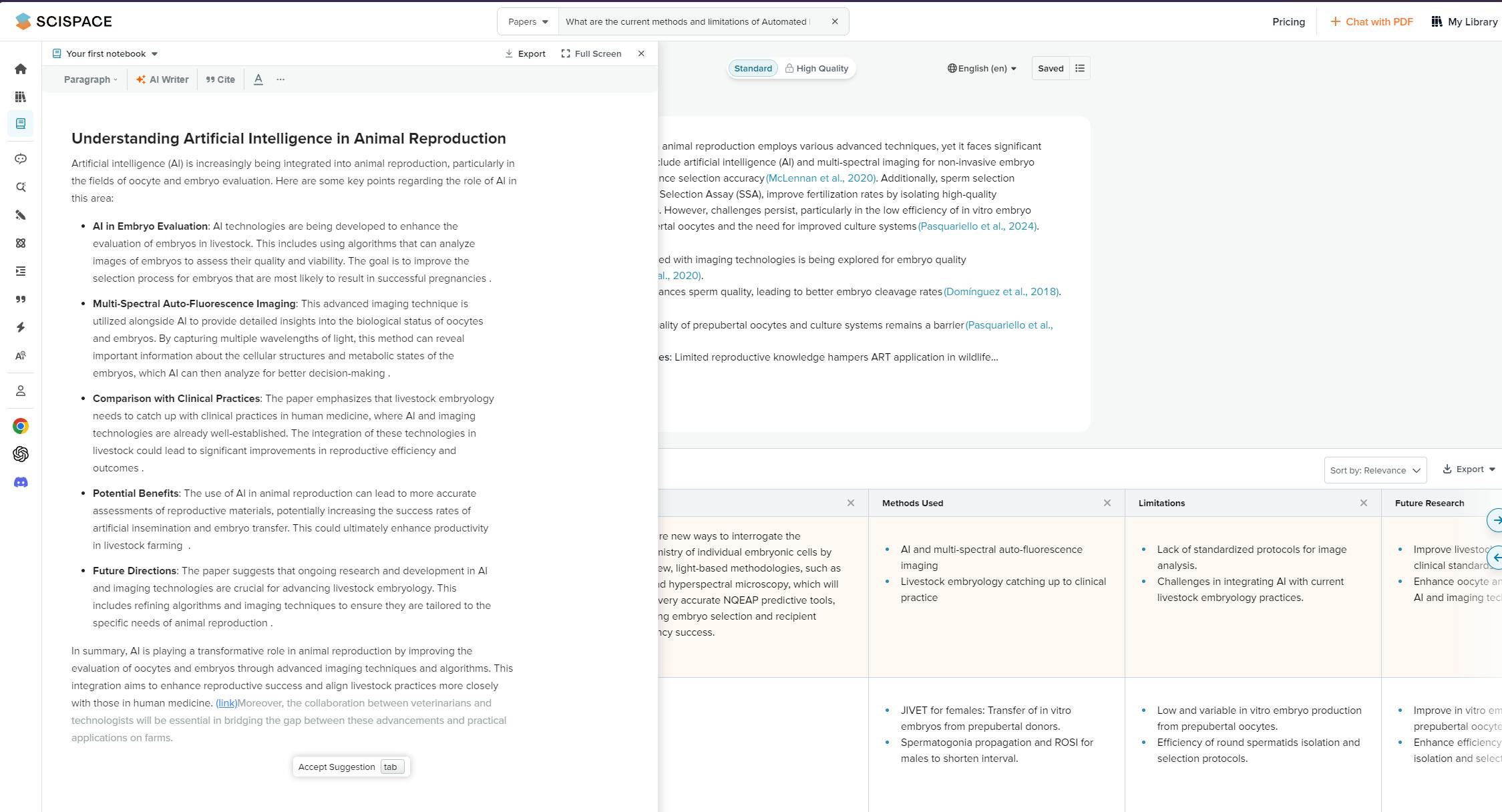Switch to Standard quality mode
1502x812 pixels.
(753, 68)
